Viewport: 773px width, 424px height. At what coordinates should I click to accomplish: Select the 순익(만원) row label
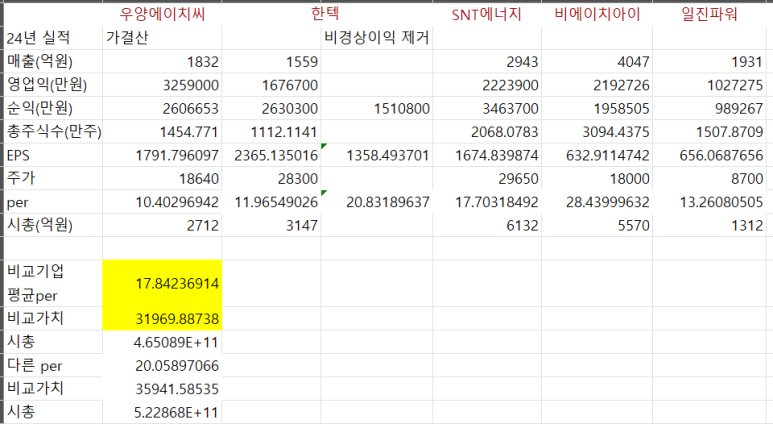[53, 108]
